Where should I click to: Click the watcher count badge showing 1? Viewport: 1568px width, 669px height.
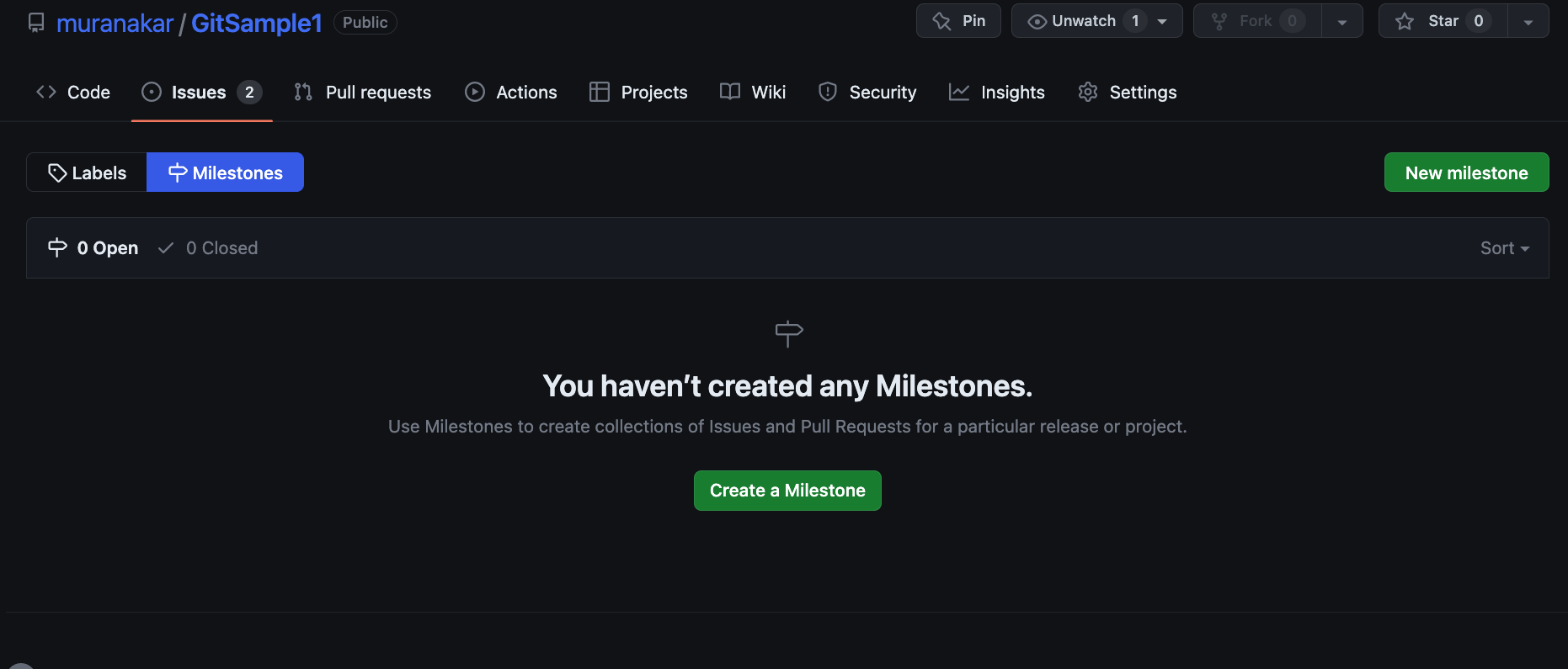1135,21
